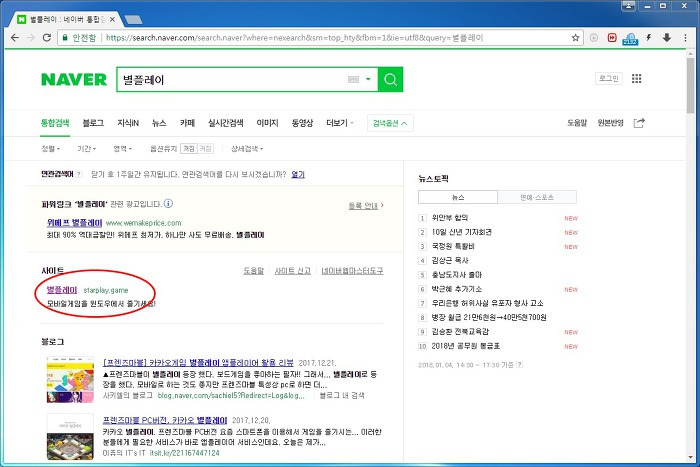Screen dimensions: 700x467
Task: Click the 도움말 link near top right
Action: [x=577, y=123]
